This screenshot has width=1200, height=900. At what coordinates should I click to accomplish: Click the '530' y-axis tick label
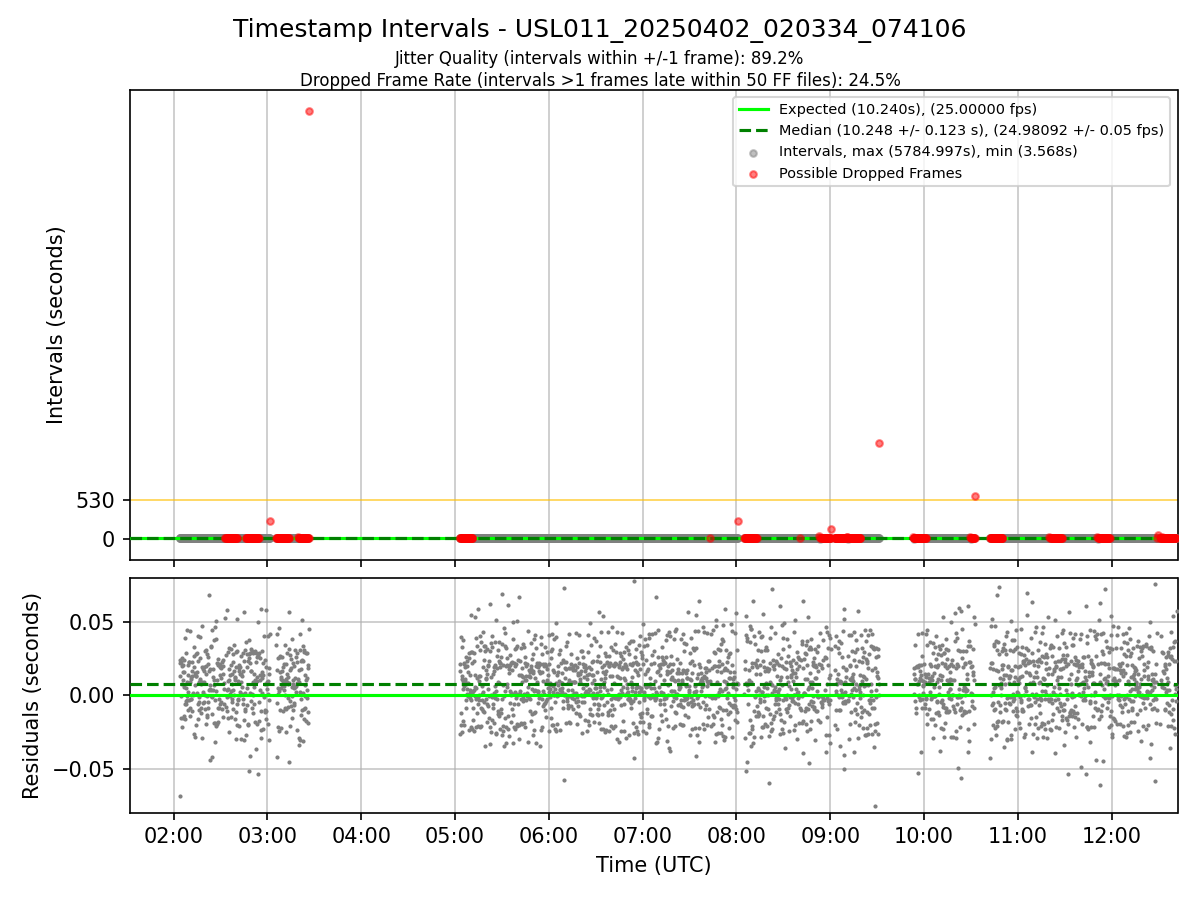tap(96, 500)
